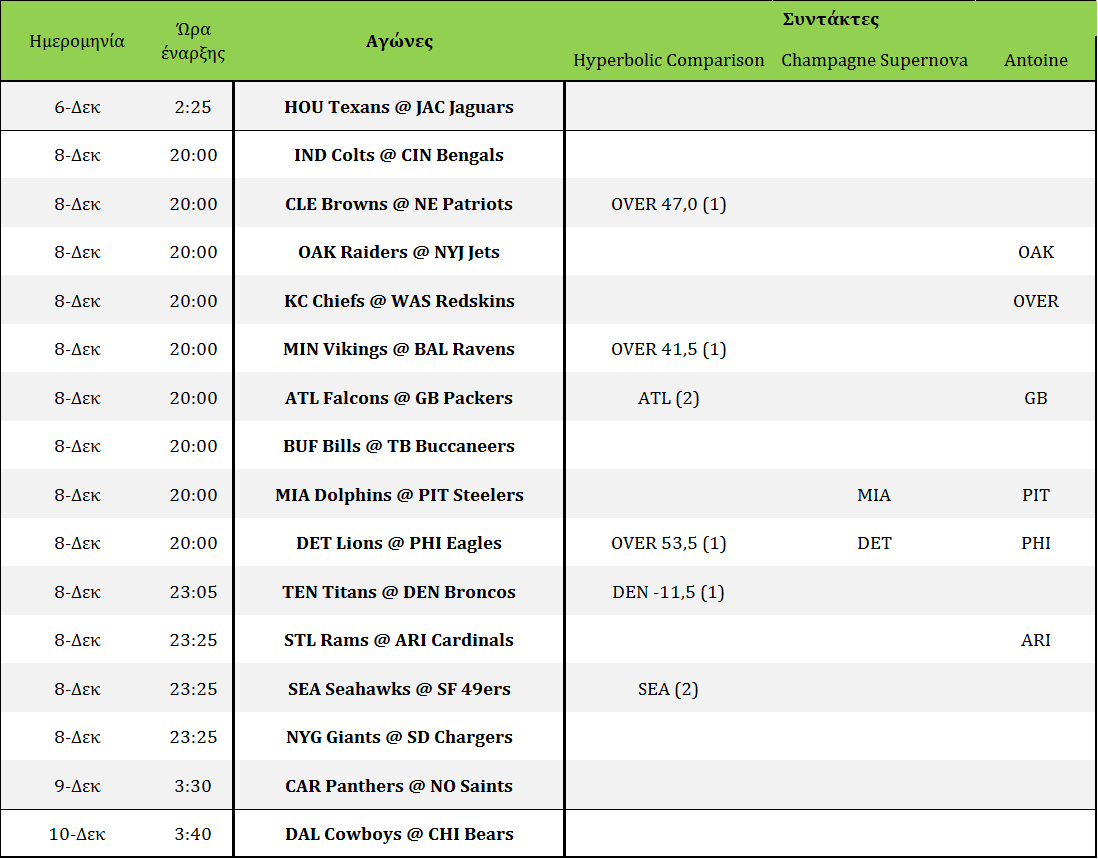Select the CAR Panthers @ NO Saints cell
This screenshot has height=859, width=1098.
399,786
